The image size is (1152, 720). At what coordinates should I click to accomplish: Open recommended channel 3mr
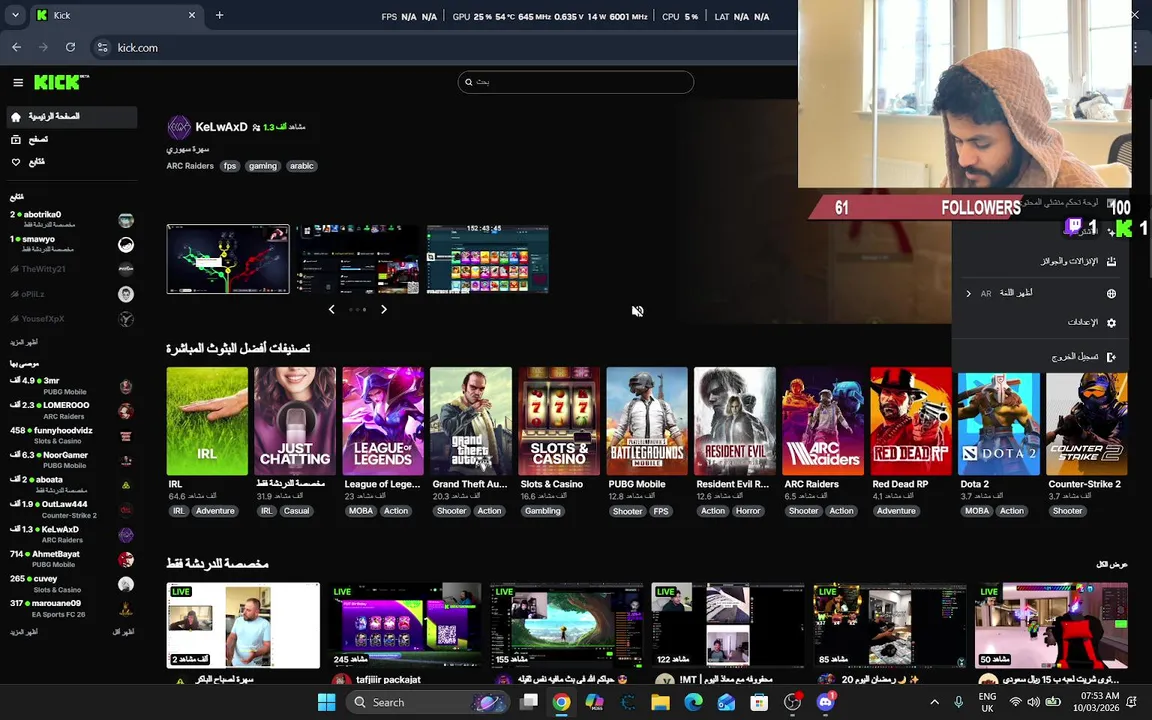[x=72, y=386]
